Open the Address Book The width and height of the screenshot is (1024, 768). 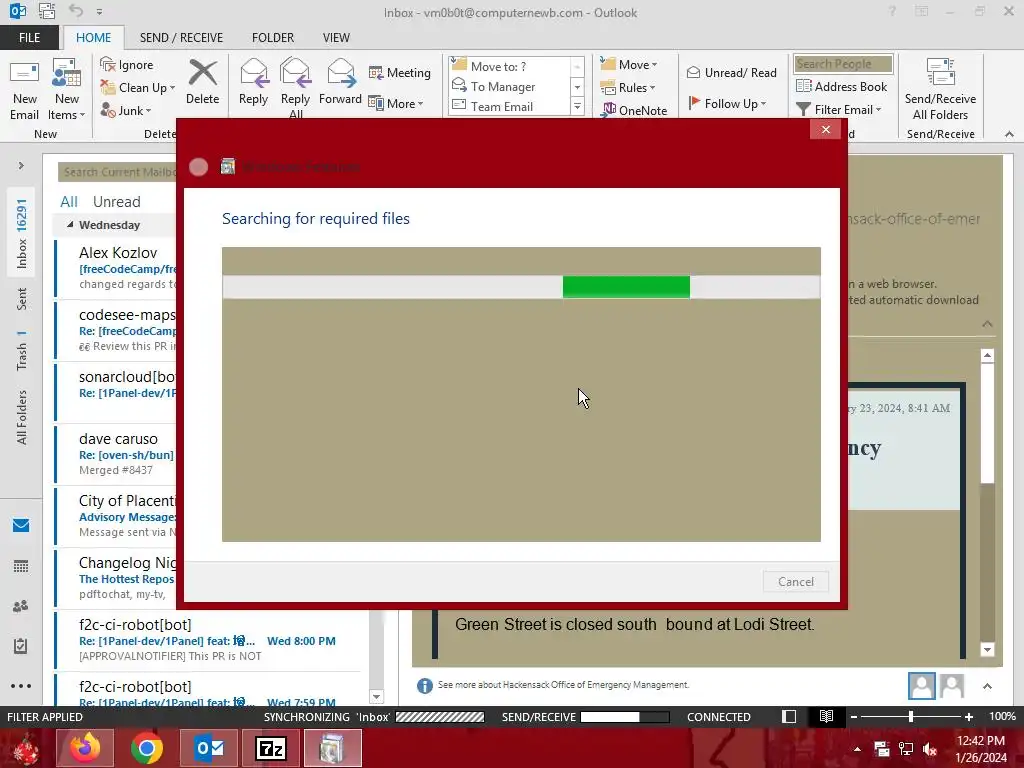coord(841,86)
